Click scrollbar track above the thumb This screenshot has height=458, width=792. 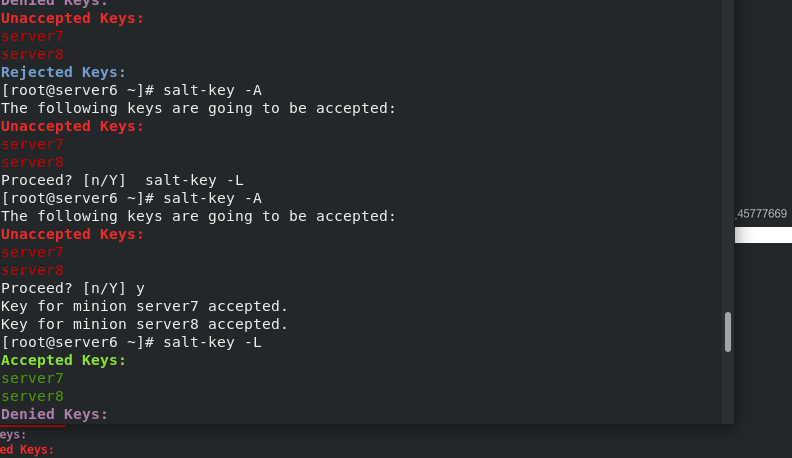click(727, 156)
